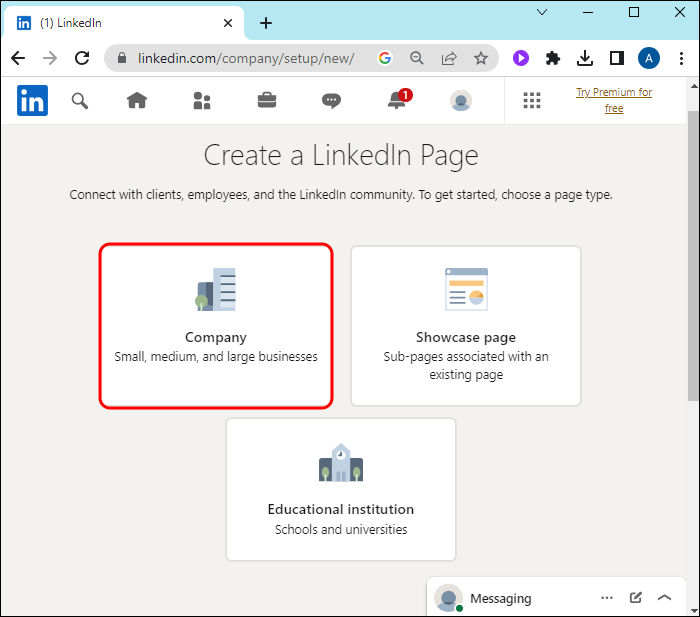
Task: Focus the linkedin.com address bar URL
Action: (246, 58)
